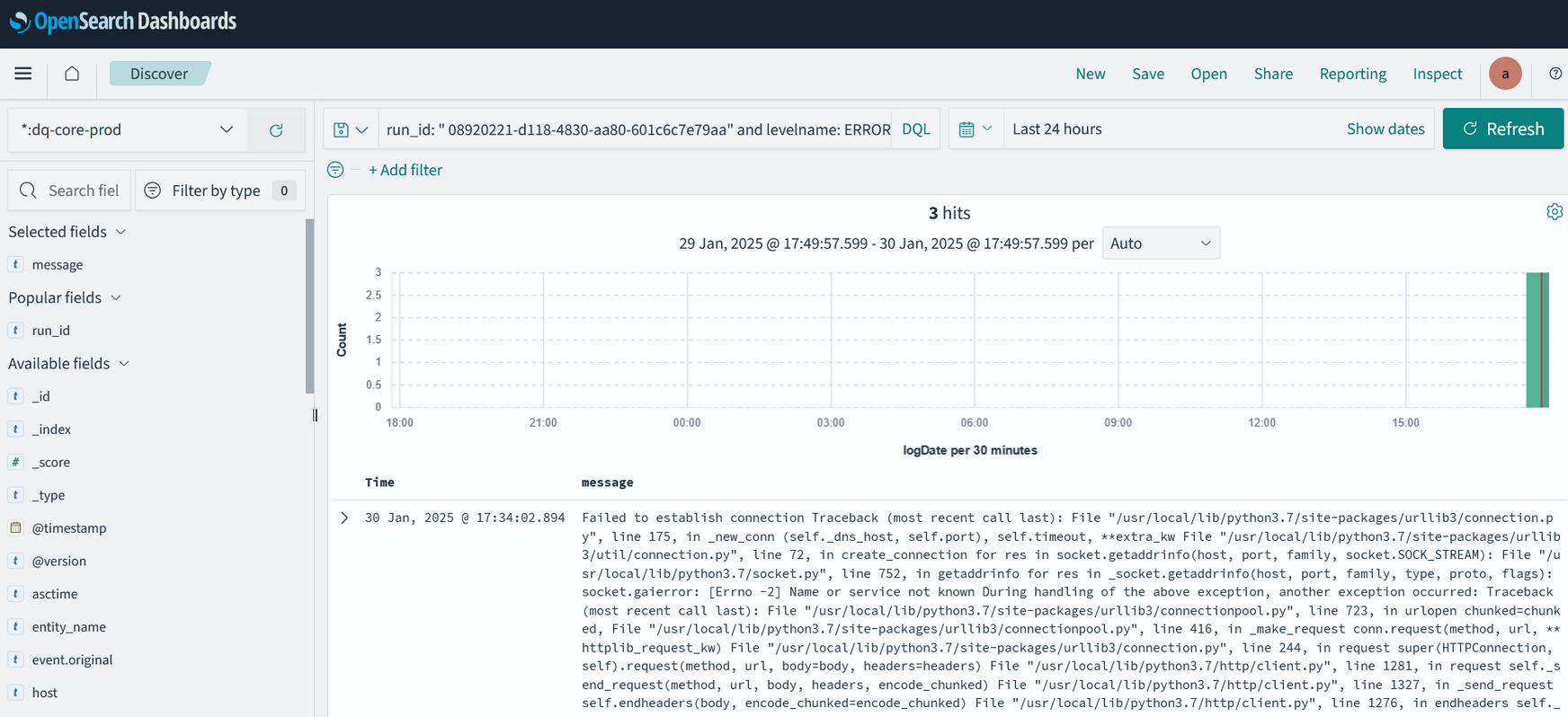Go to the home page icon
This screenshot has width=1568, height=717.
pos(72,74)
